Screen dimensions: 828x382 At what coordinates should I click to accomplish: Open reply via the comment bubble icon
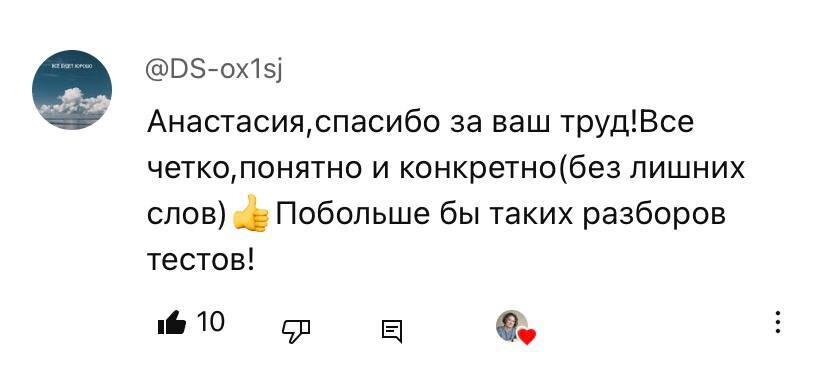pyautogui.click(x=392, y=331)
